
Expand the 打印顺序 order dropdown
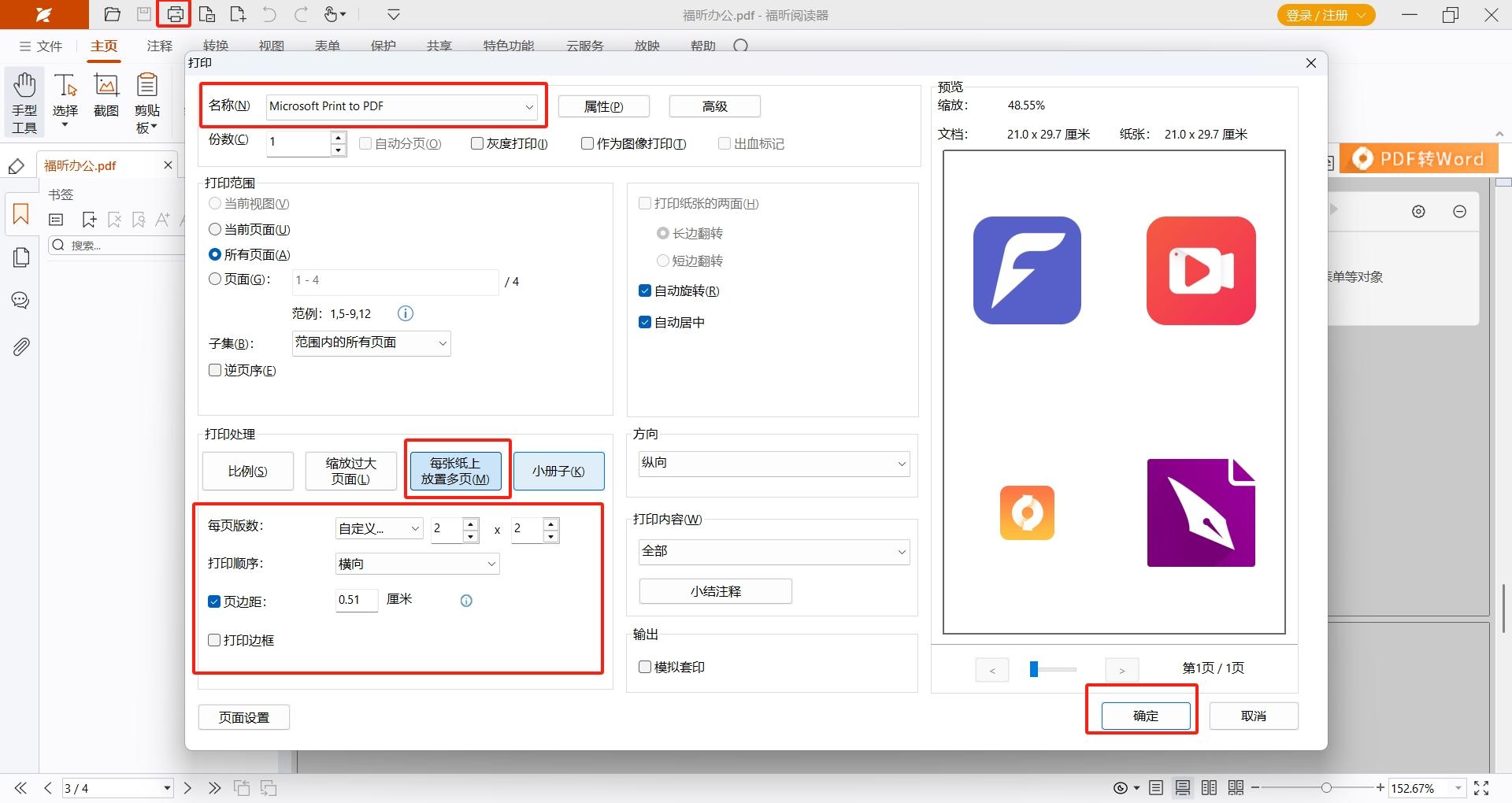click(417, 564)
